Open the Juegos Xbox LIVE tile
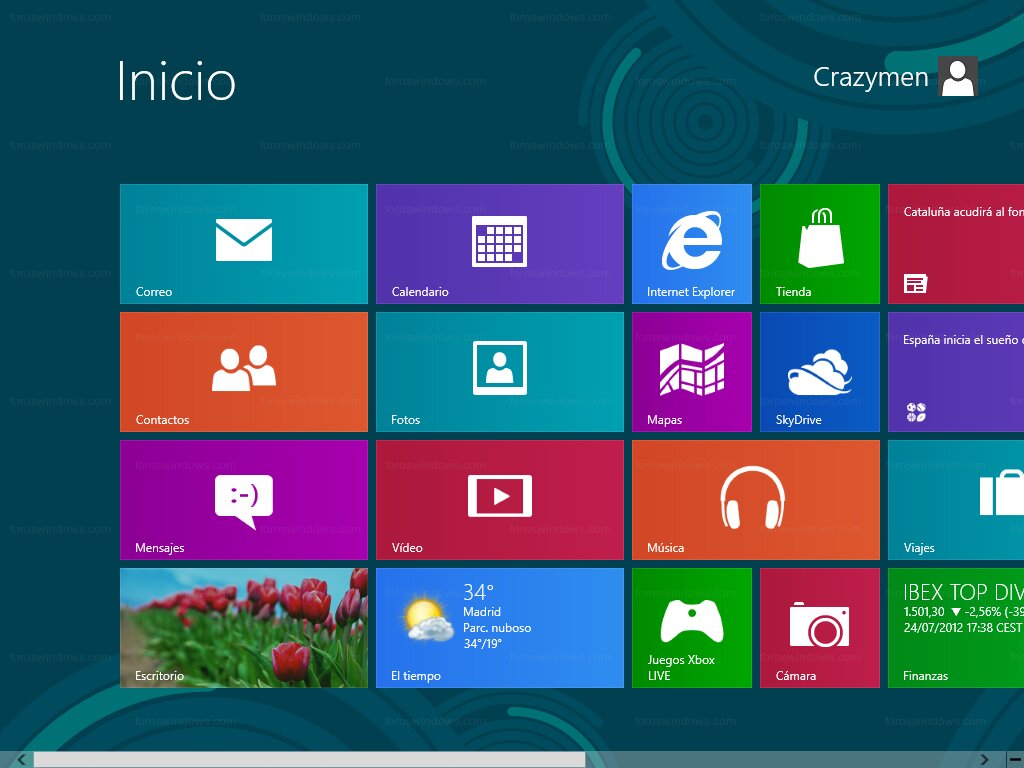 (x=692, y=628)
